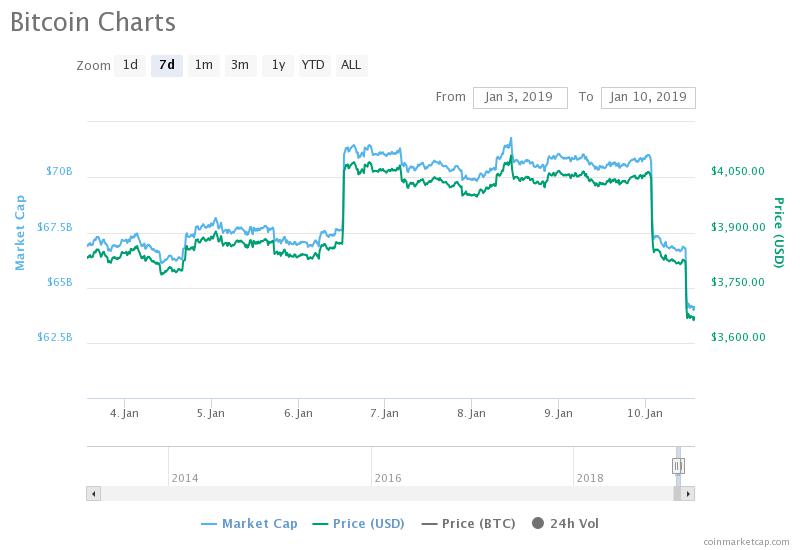This screenshot has width=800, height=550.
Task: Select the 3m zoom range
Action: pyautogui.click(x=240, y=65)
